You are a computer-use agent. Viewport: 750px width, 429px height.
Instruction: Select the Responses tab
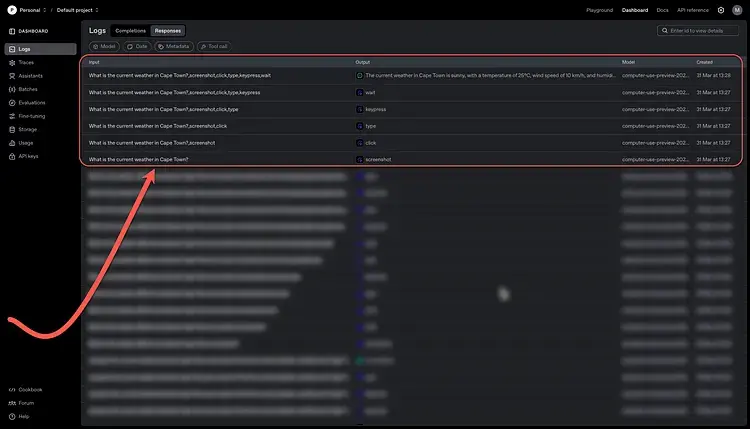click(167, 31)
